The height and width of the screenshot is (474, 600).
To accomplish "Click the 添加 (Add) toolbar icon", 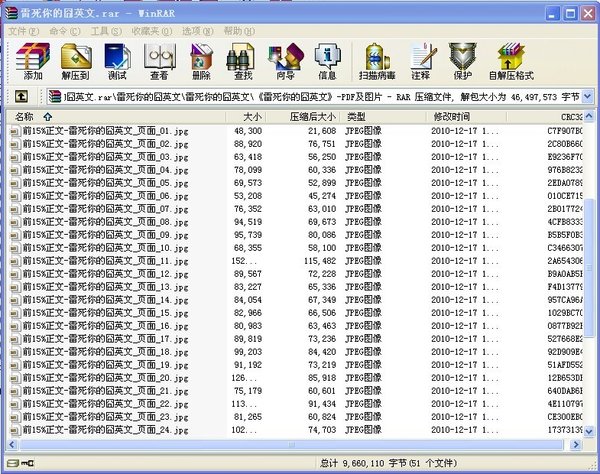I will (33, 61).
